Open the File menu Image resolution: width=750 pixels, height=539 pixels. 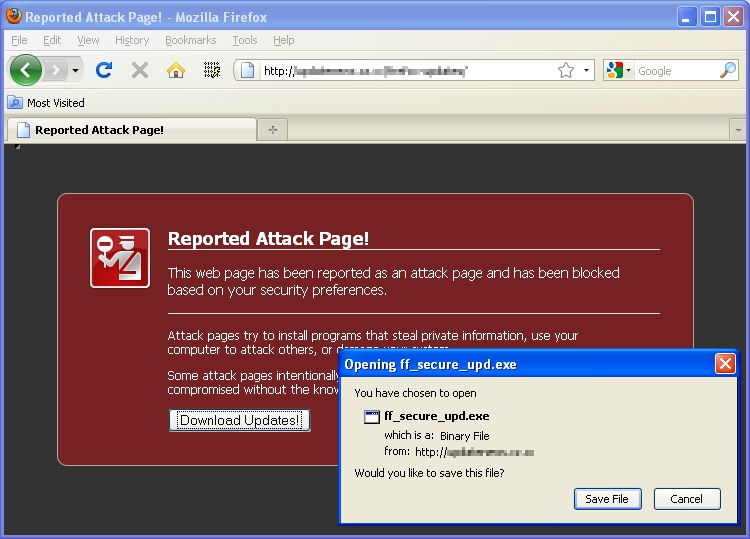click(19, 40)
